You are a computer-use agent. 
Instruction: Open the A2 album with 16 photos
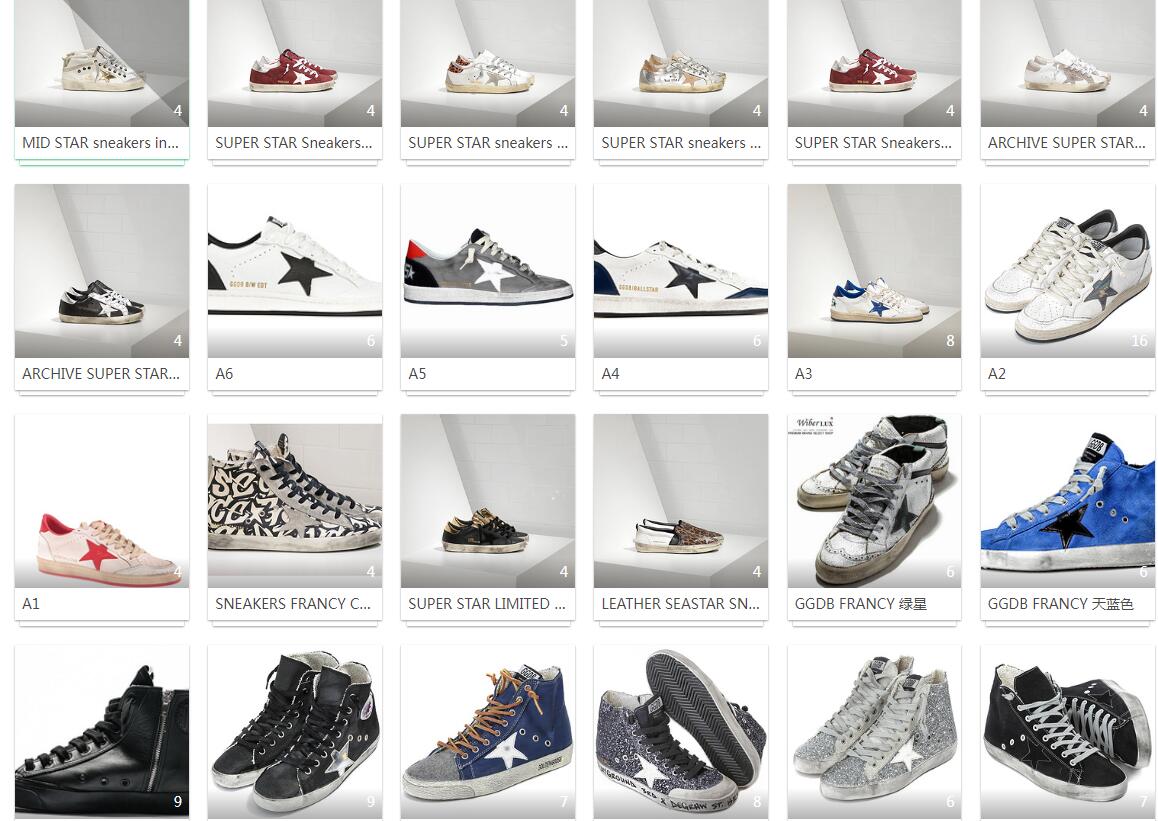(x=1067, y=271)
